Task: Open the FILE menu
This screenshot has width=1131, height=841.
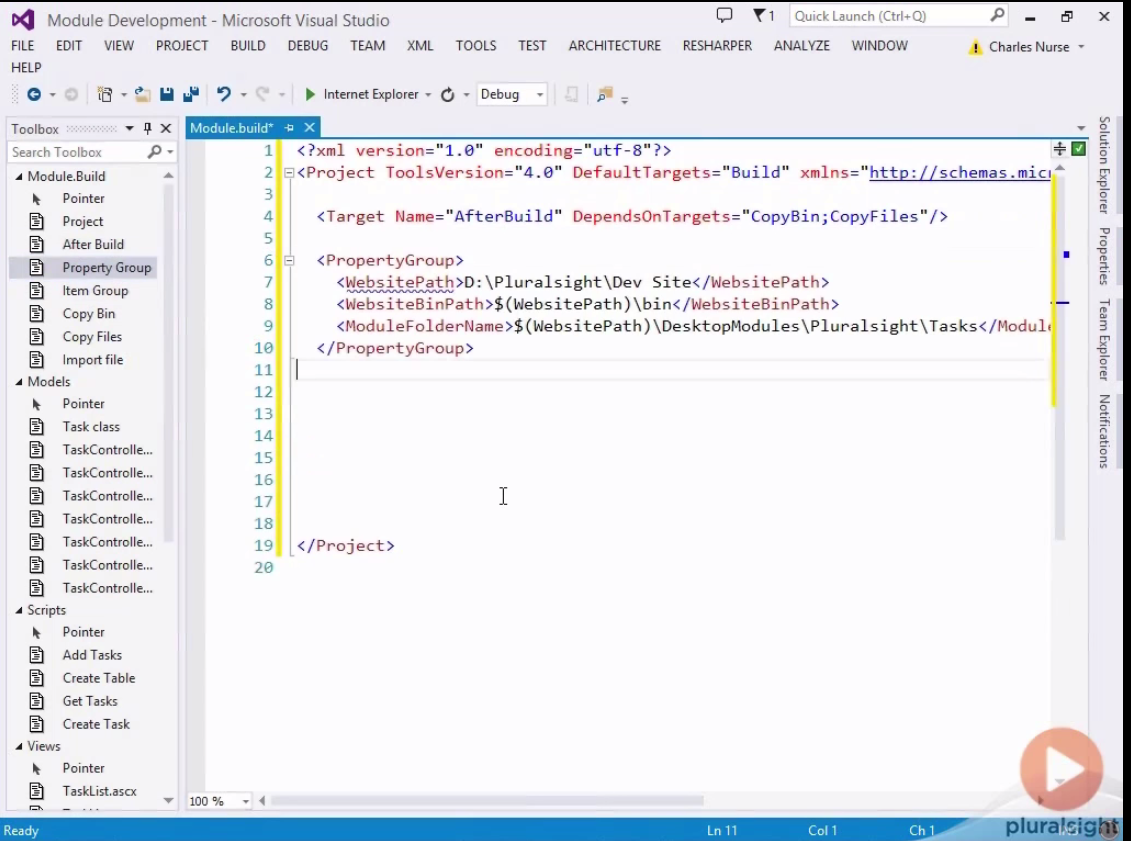Action: pos(22,45)
